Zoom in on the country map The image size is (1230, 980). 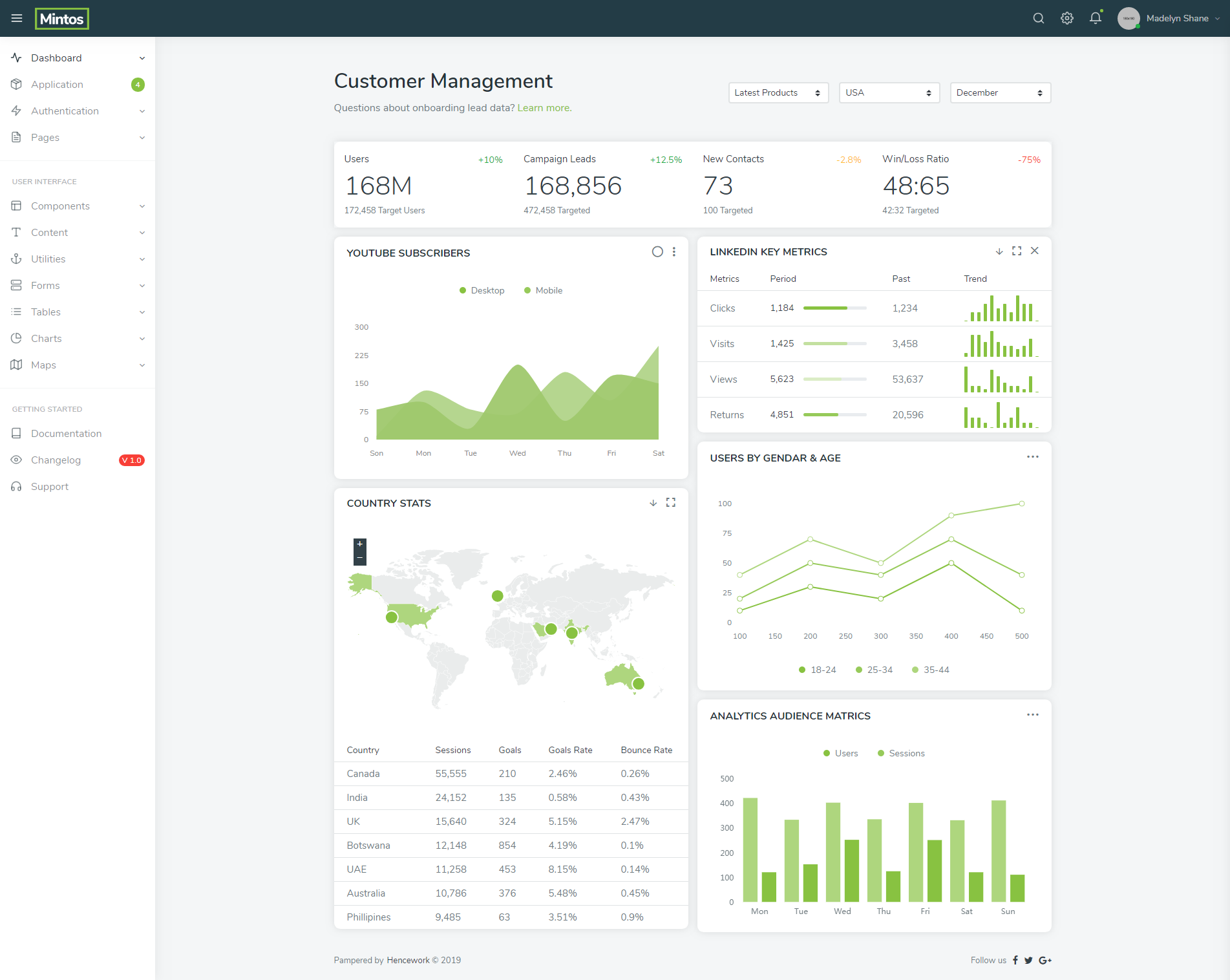360,545
